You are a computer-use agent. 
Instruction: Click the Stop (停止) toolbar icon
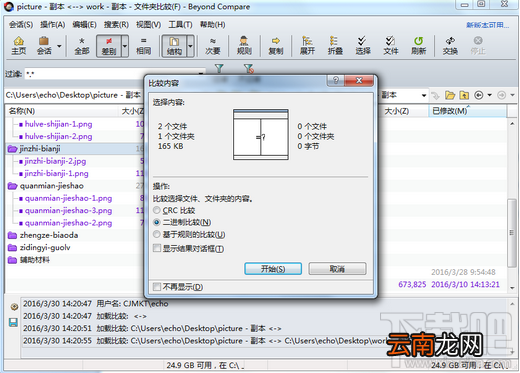(x=478, y=45)
